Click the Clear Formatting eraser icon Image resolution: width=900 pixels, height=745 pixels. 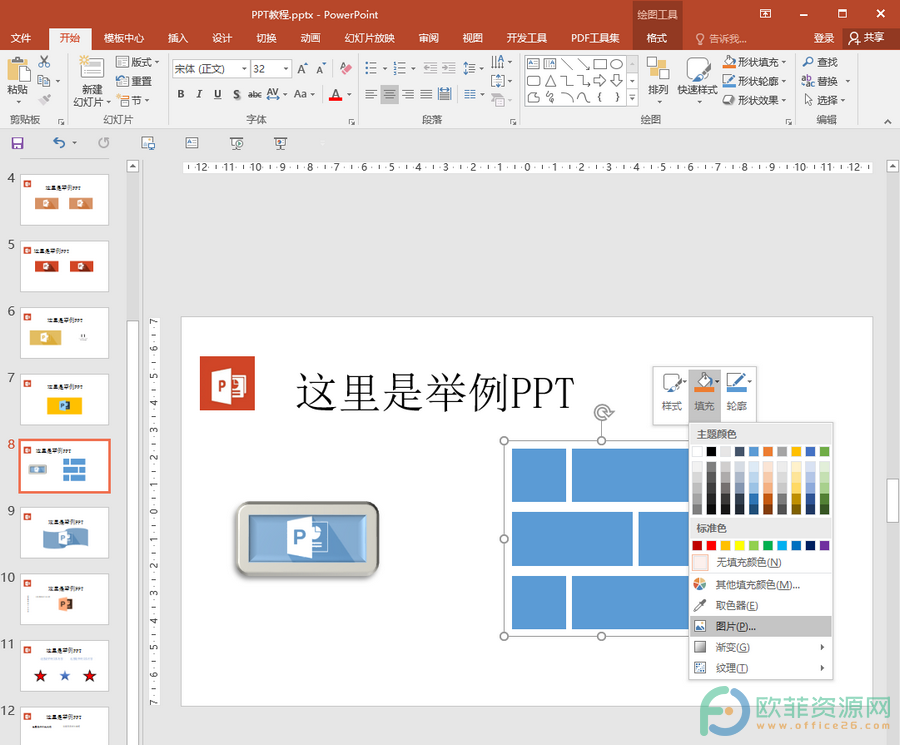click(346, 68)
